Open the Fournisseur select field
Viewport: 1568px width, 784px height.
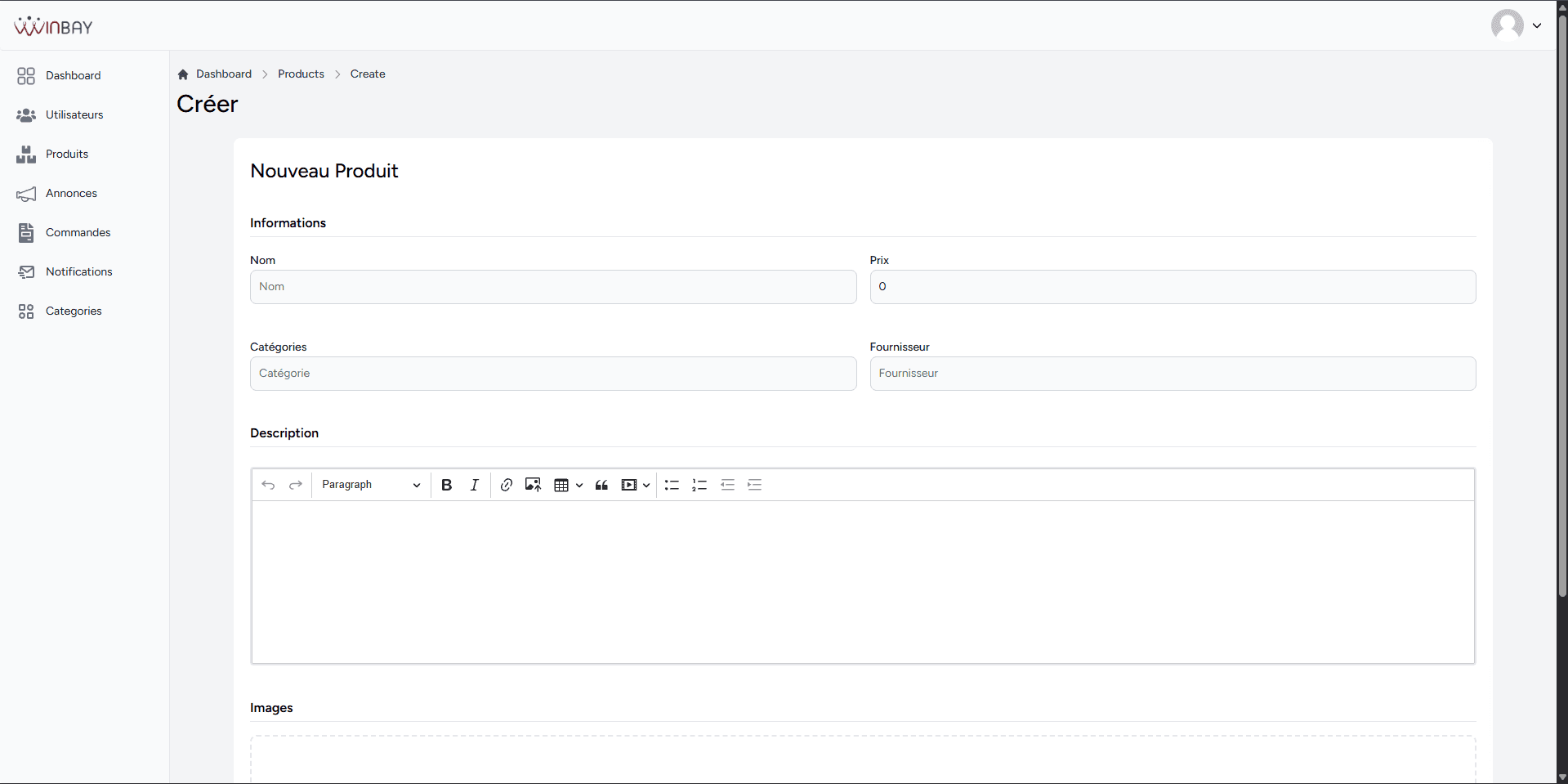pos(1173,374)
